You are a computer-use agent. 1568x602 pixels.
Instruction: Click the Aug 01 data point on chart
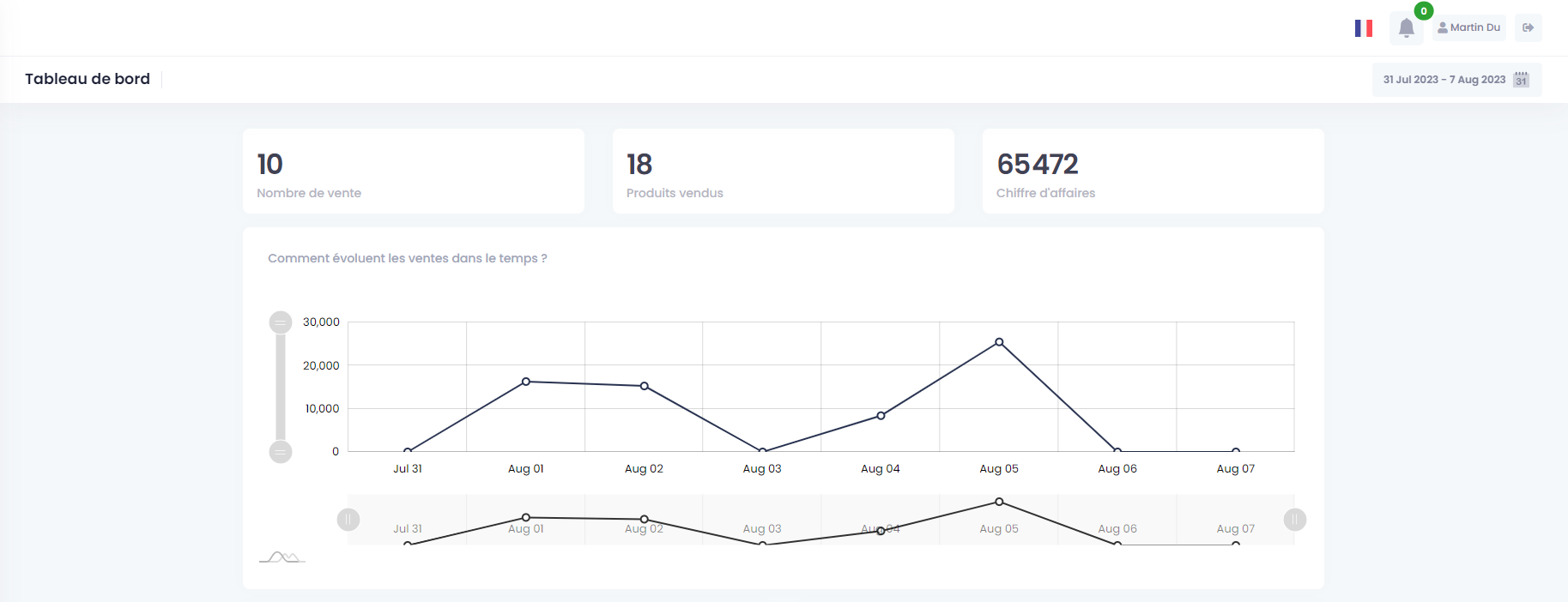[x=526, y=382]
